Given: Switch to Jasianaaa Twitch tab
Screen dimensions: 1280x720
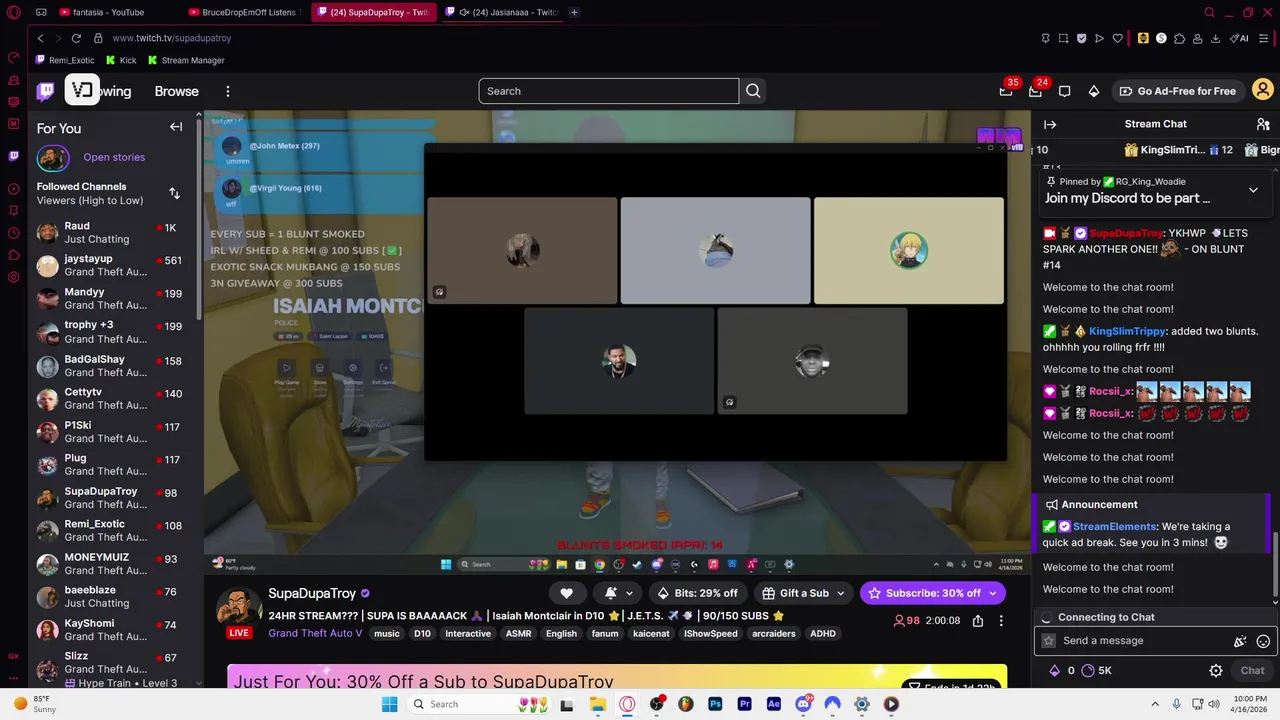Looking at the screenshot, I should (505, 12).
